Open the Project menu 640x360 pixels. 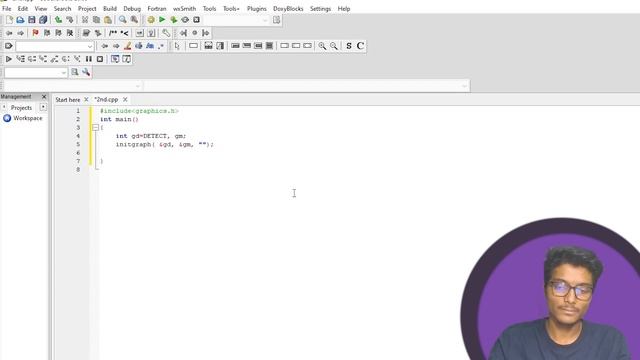pyautogui.click(x=87, y=9)
